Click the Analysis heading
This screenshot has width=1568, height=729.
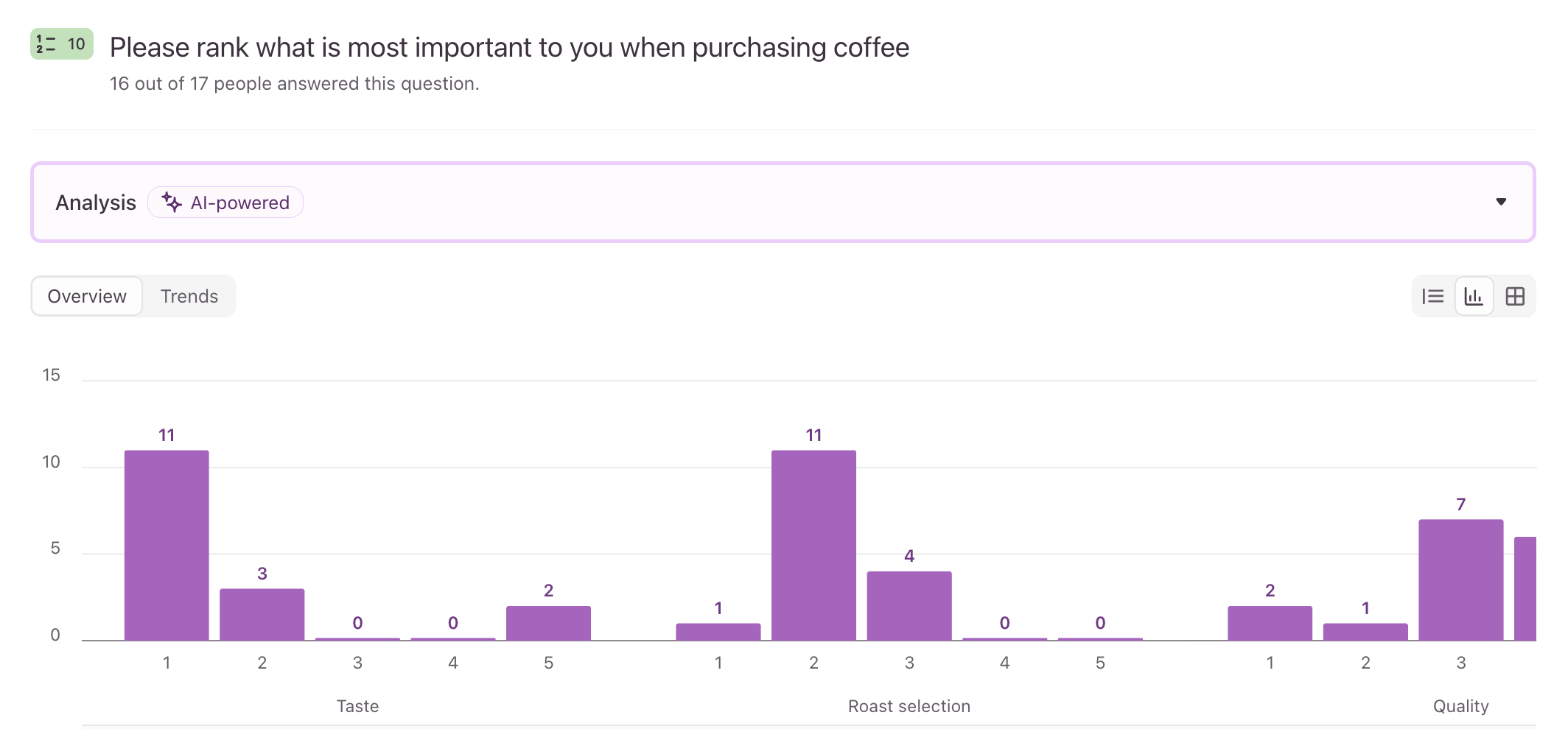tap(96, 202)
